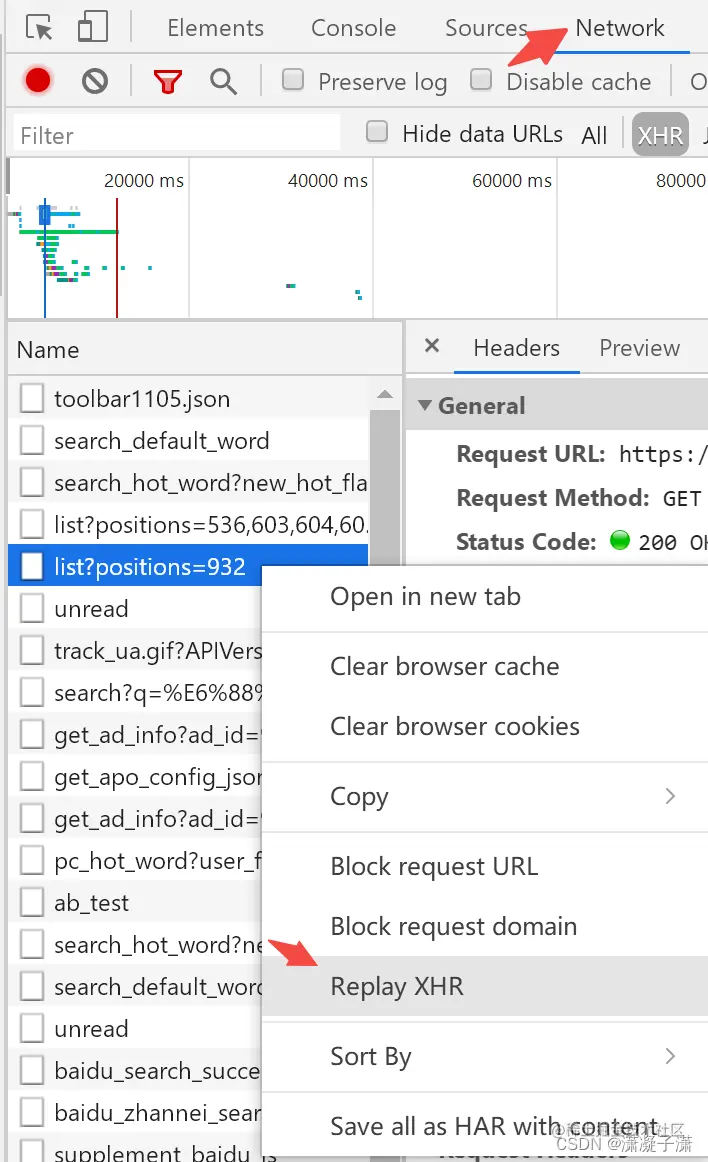The height and width of the screenshot is (1162, 708).
Task: Select the XHR request type filter
Action: [660, 133]
